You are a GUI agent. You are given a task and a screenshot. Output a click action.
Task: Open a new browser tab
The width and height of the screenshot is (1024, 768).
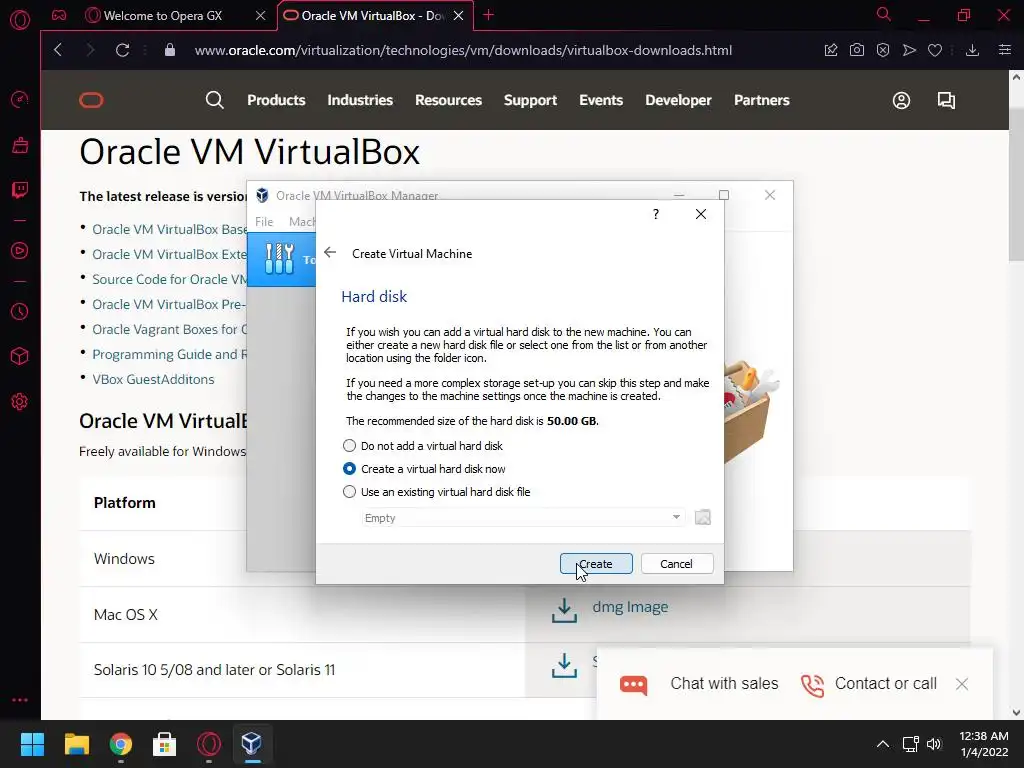(x=488, y=15)
